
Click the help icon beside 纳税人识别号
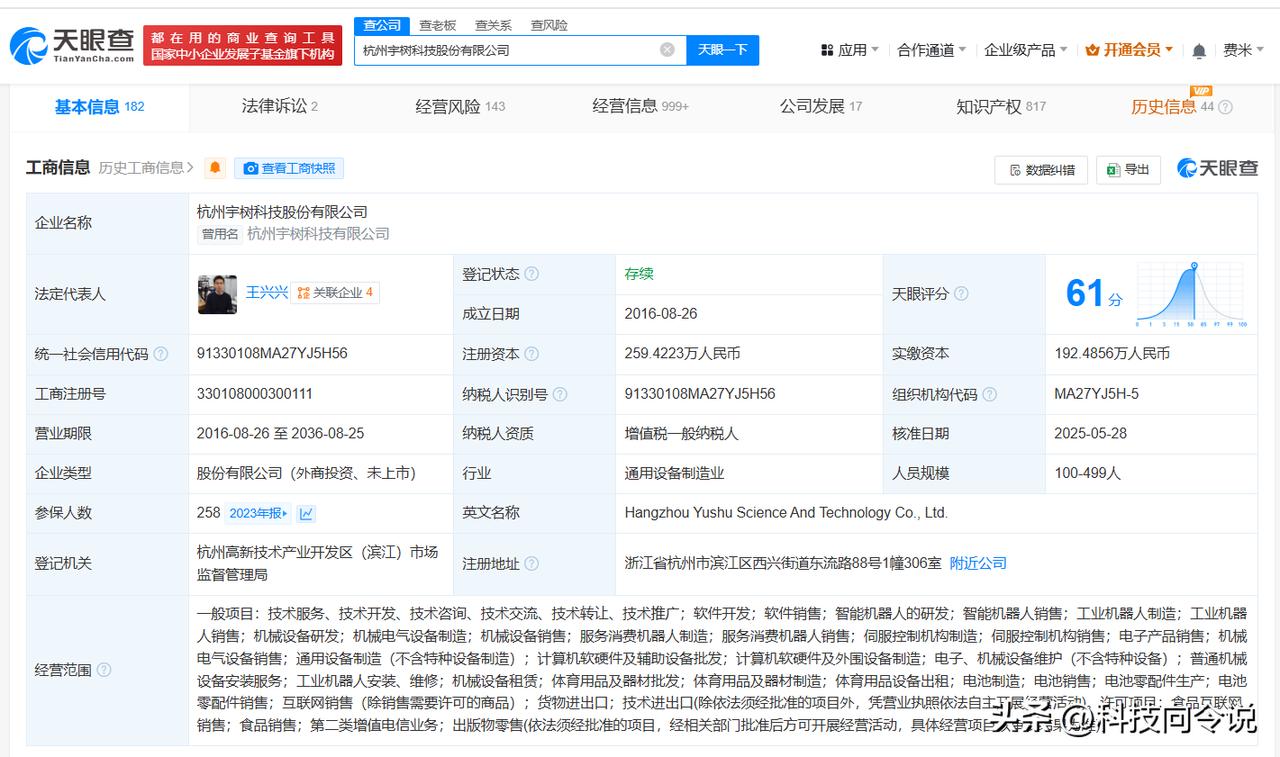pyautogui.click(x=560, y=394)
